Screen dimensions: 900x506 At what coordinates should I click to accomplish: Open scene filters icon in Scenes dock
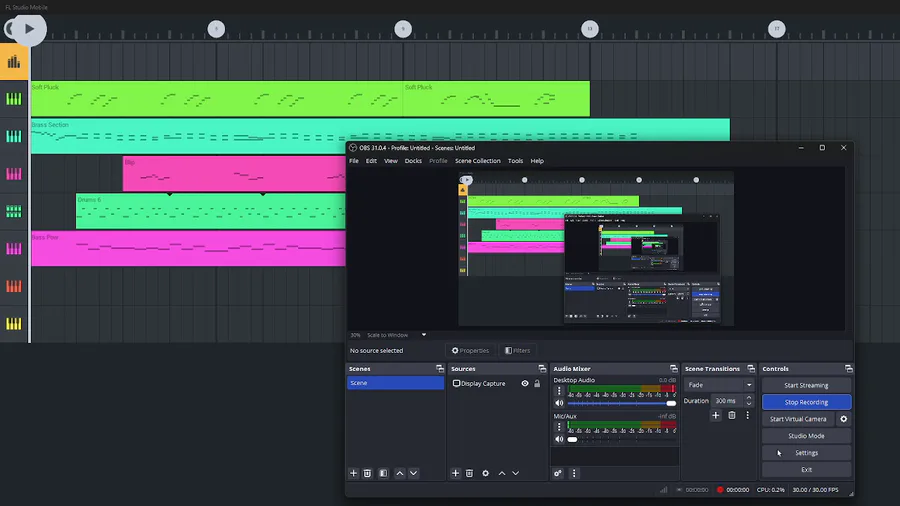pos(383,473)
